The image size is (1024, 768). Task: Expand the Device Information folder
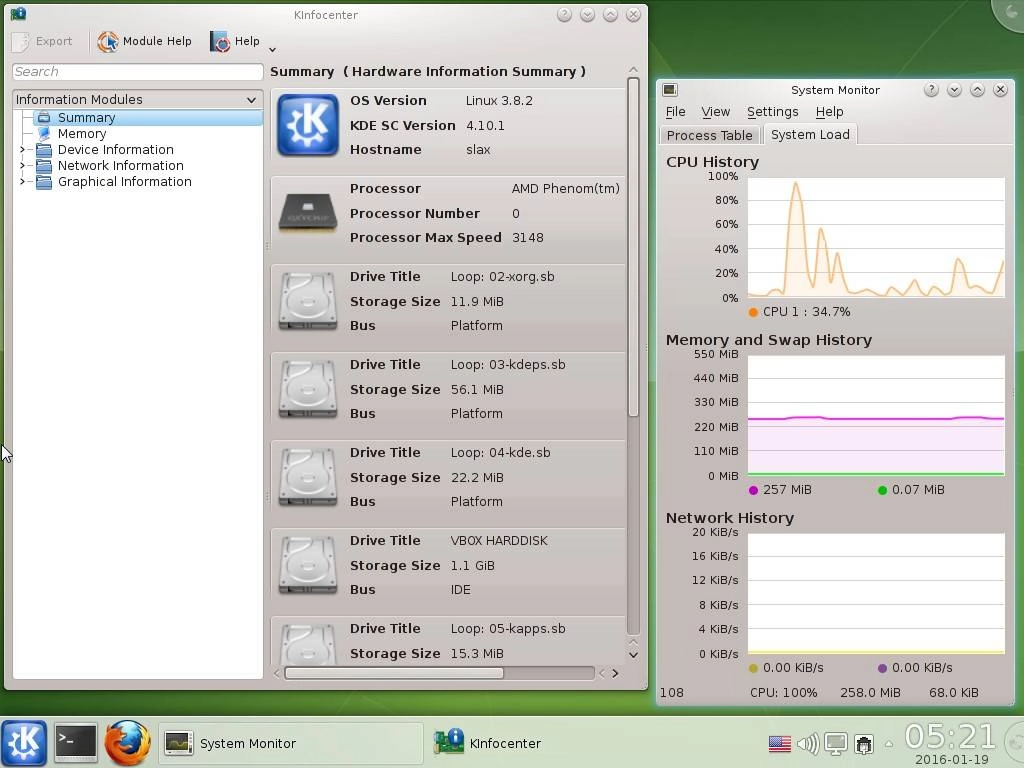point(22,150)
